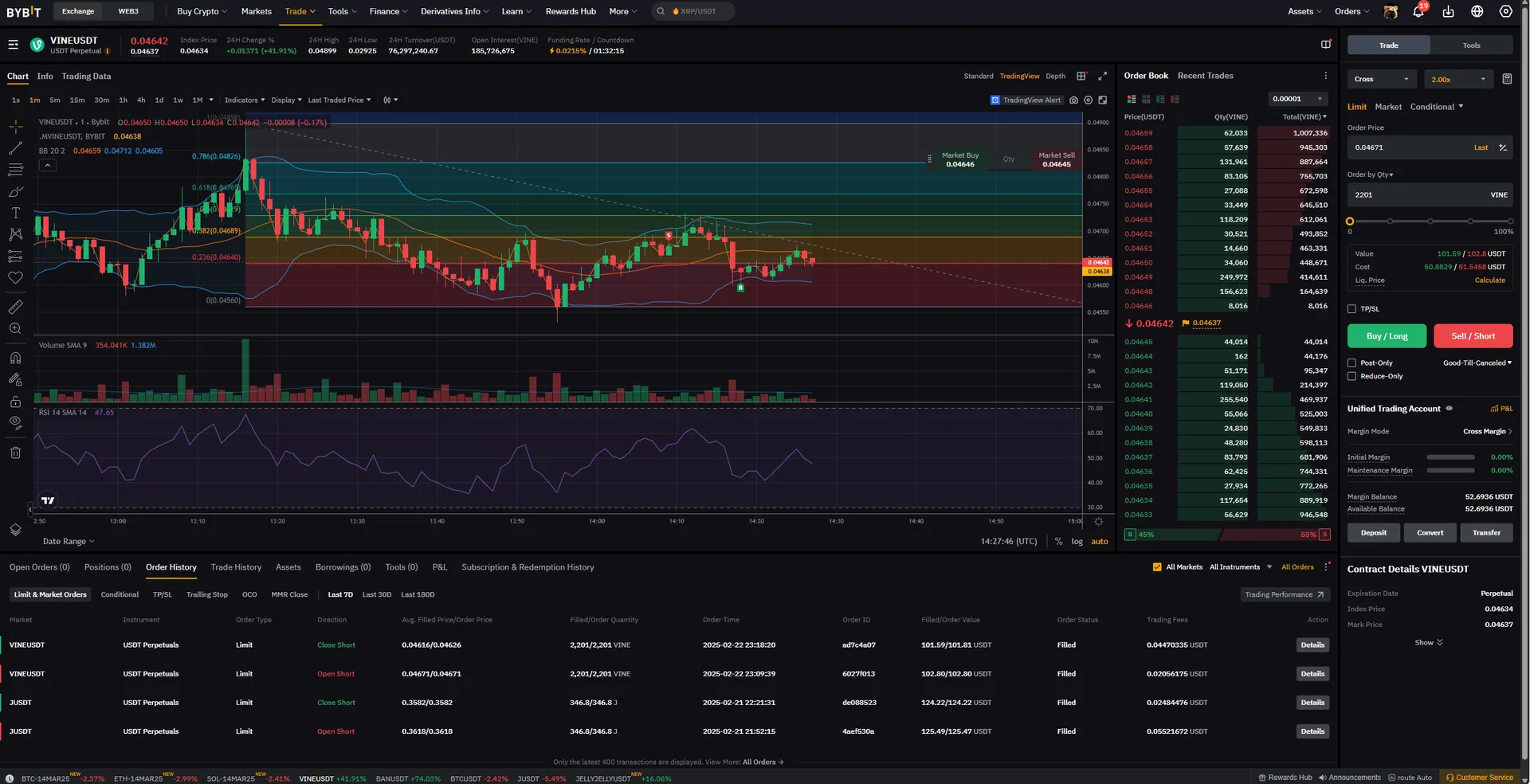
Task: Click the order quantity percentage slider handle
Action: pos(1350,221)
